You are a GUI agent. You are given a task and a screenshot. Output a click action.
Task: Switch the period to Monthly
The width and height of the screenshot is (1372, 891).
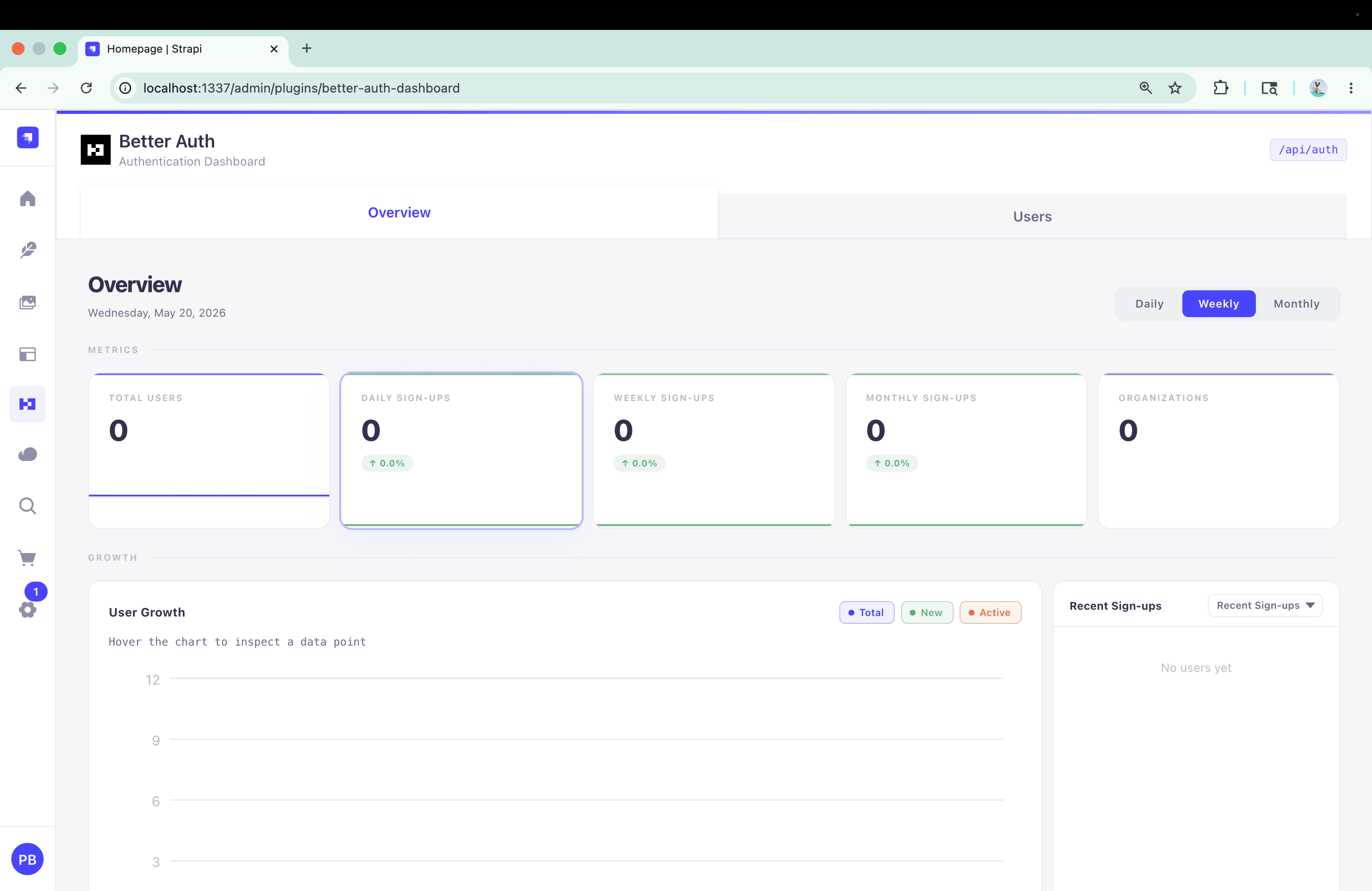[1297, 304]
